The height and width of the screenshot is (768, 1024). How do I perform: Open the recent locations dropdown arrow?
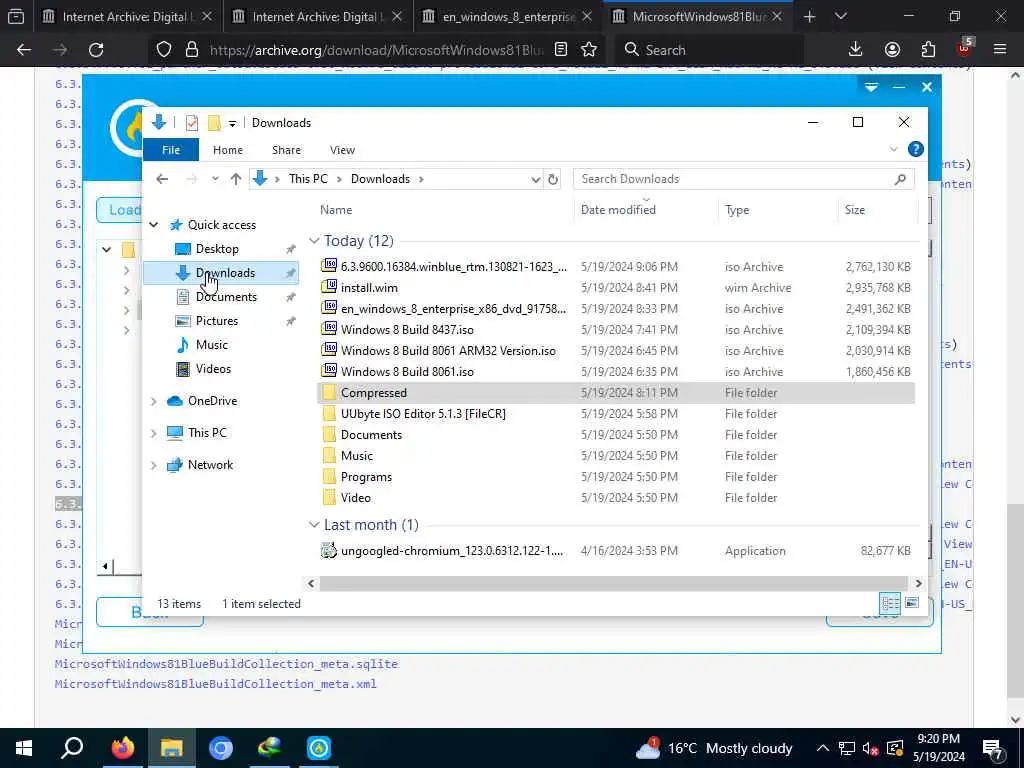click(x=215, y=179)
